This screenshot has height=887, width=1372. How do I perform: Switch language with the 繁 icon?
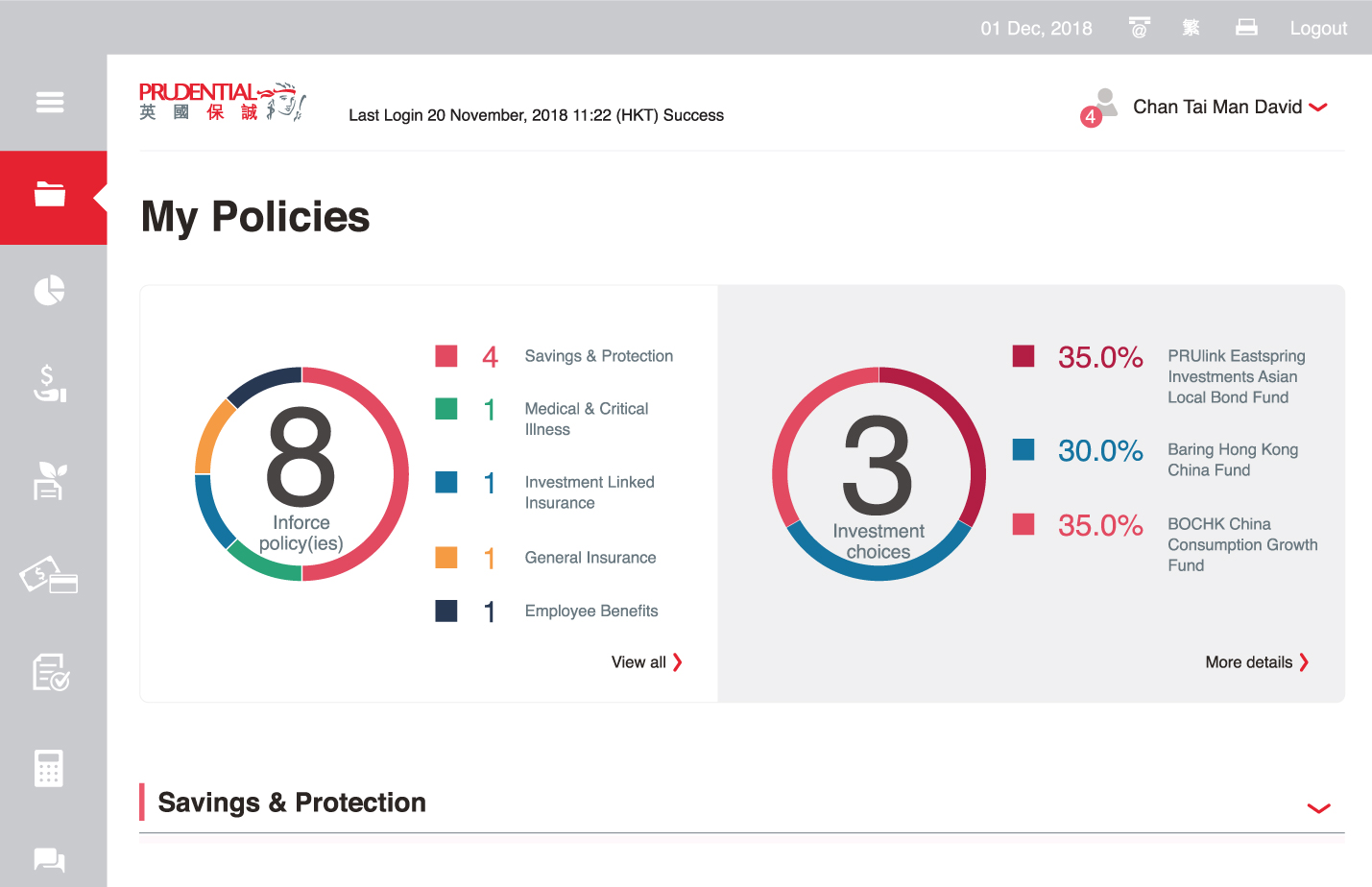[1191, 28]
